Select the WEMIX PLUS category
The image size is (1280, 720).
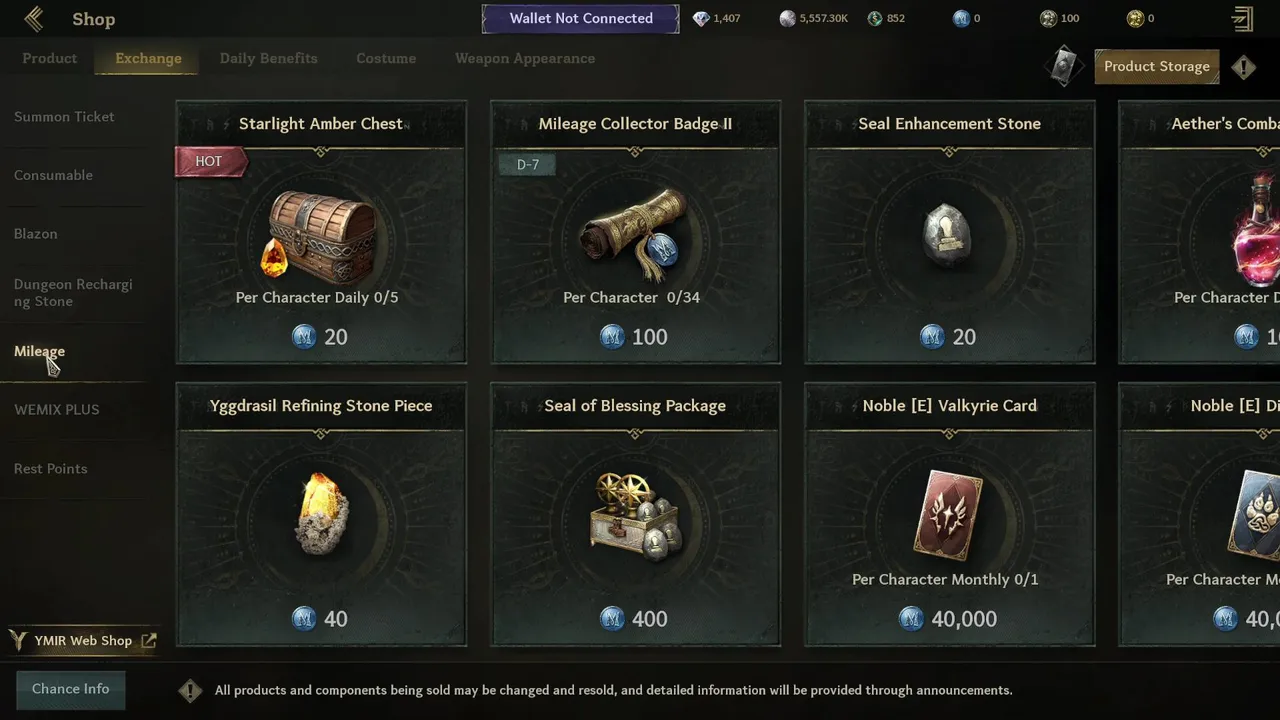57,410
